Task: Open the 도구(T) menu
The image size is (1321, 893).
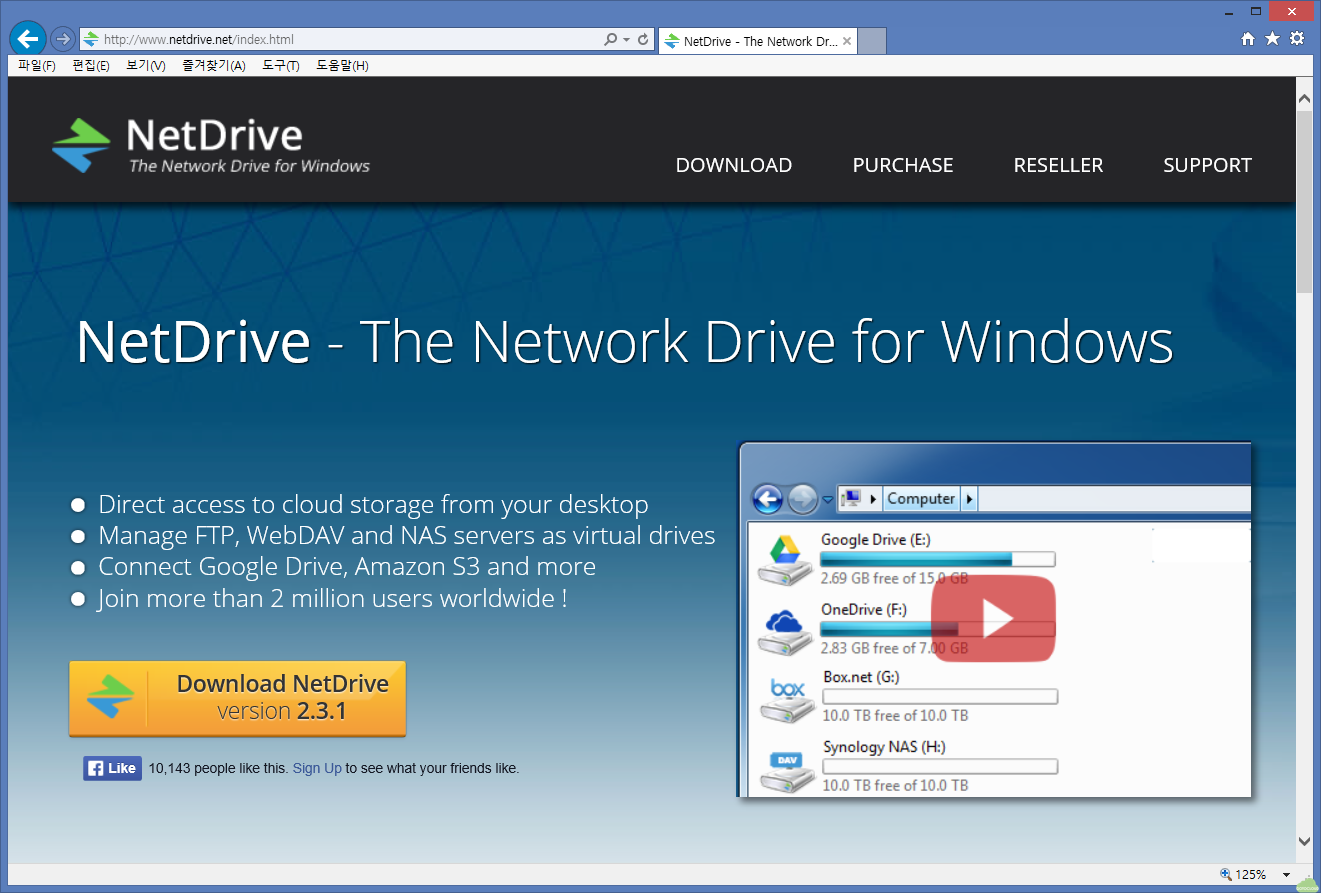Action: point(281,66)
